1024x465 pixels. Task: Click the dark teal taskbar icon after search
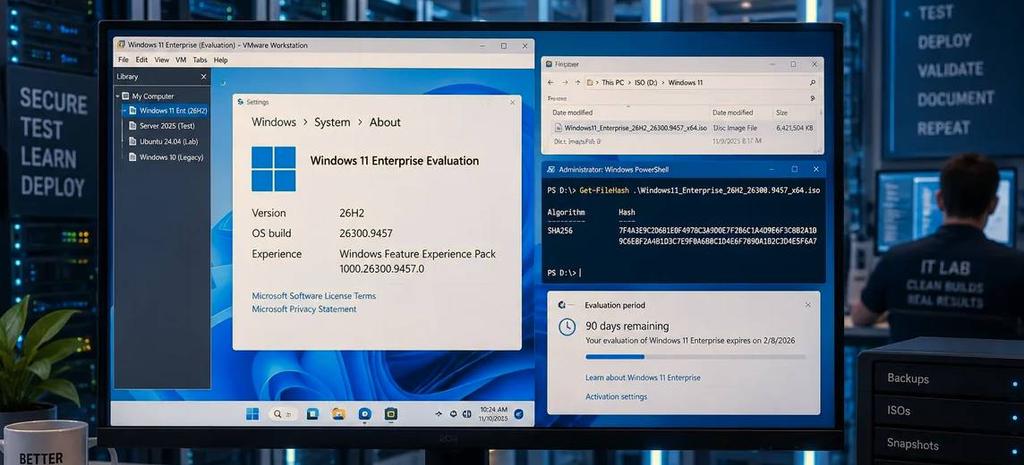click(x=313, y=413)
